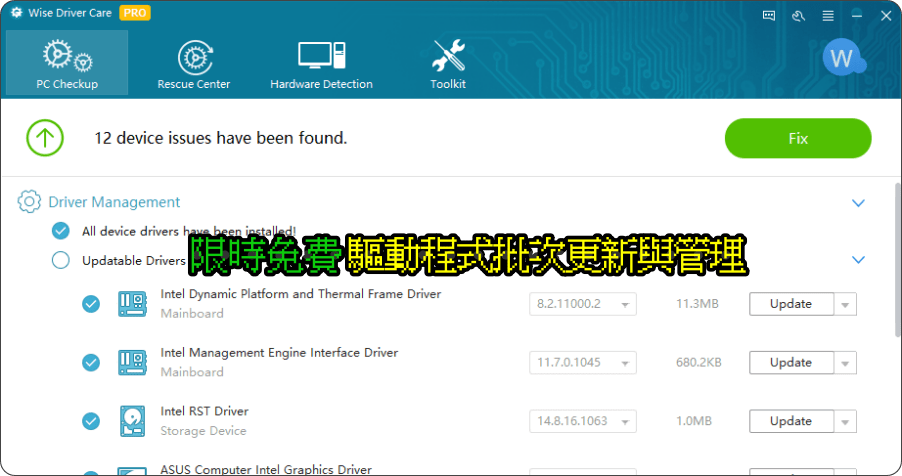Viewport: 902px width, 476px height.
Task: Uncheck Intel RST Driver
Action: [91, 421]
